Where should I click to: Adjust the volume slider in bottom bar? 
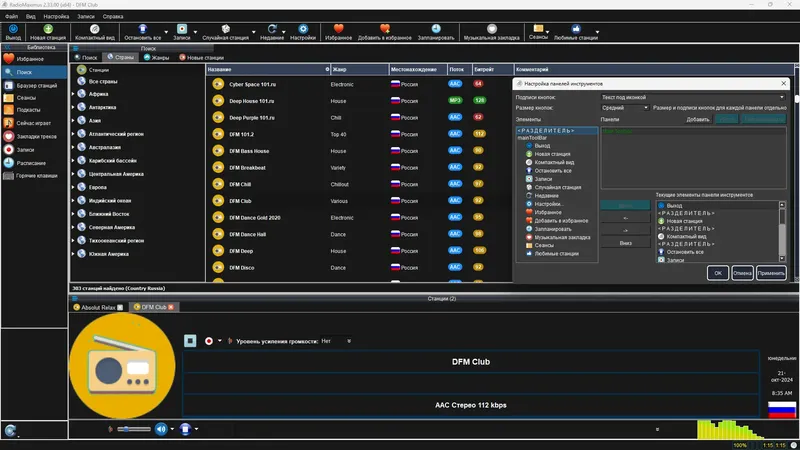click(134, 429)
